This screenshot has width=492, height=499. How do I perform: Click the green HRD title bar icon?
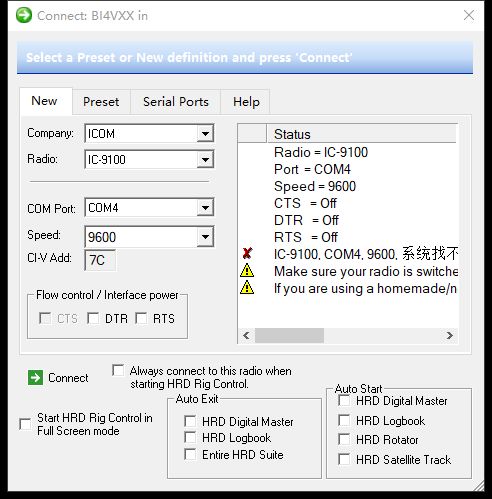(x=24, y=15)
